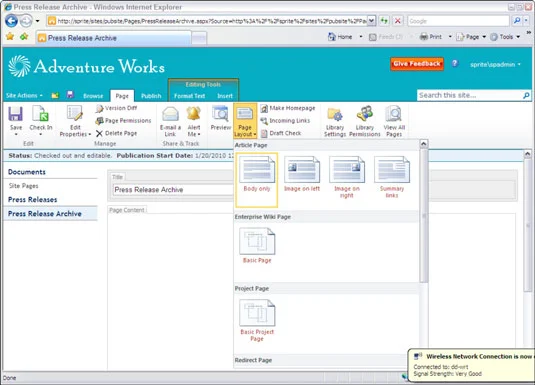Expand the IE Tools menu dropdown
Viewport: 535px width, 385px height.
click(x=518, y=37)
